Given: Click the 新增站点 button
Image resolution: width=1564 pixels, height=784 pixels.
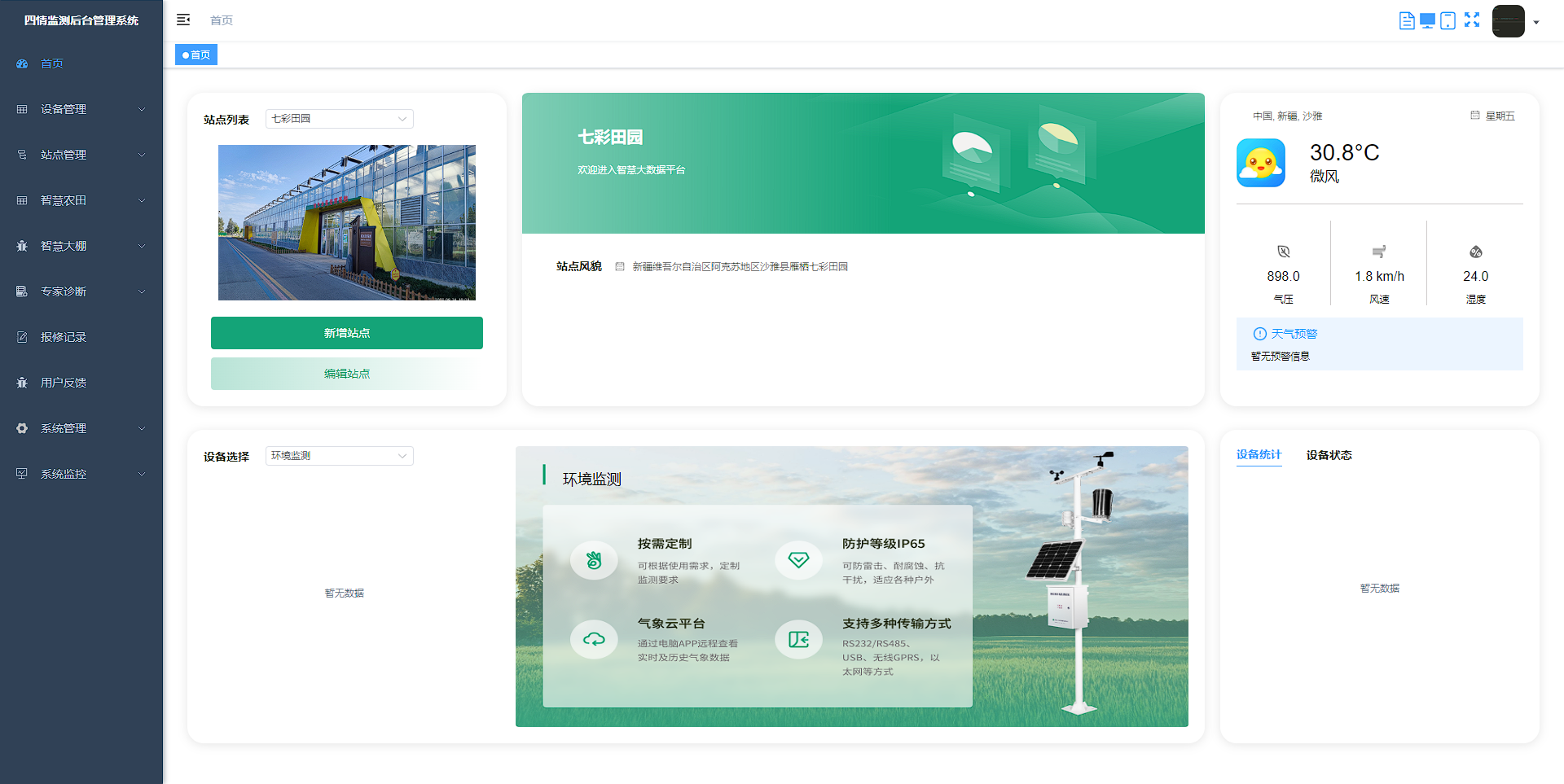Looking at the screenshot, I should pyautogui.click(x=346, y=333).
